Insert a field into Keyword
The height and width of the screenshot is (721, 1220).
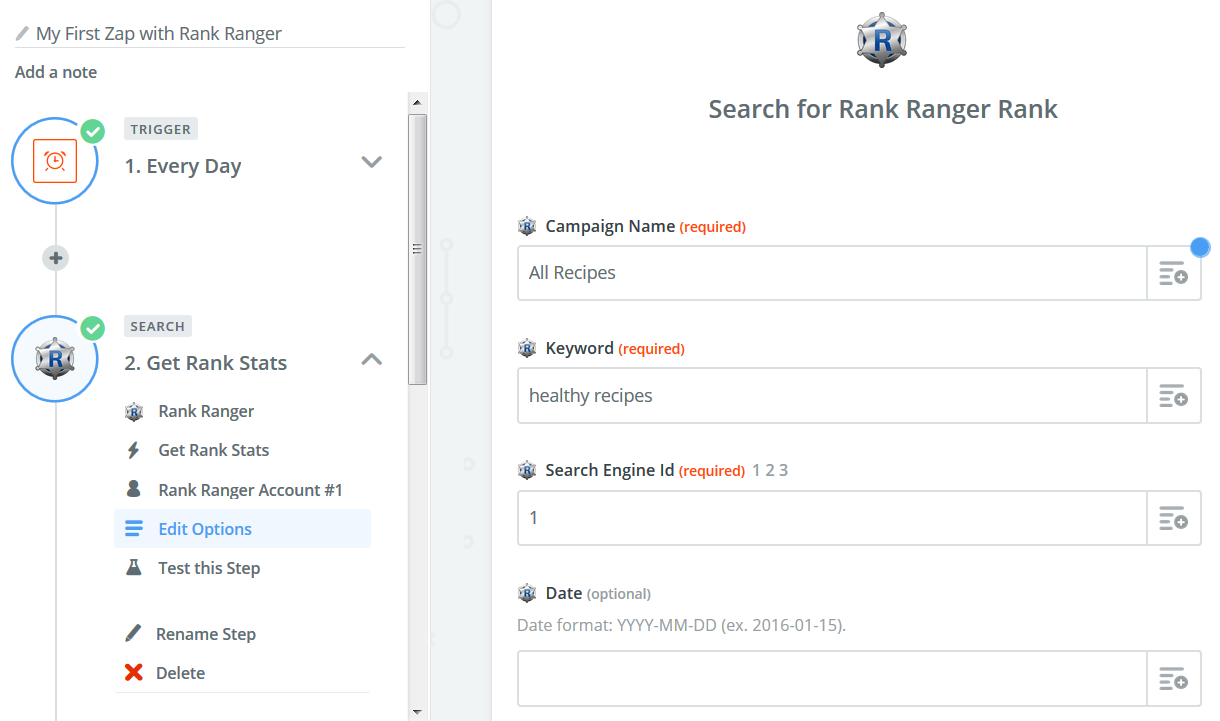coord(1173,396)
